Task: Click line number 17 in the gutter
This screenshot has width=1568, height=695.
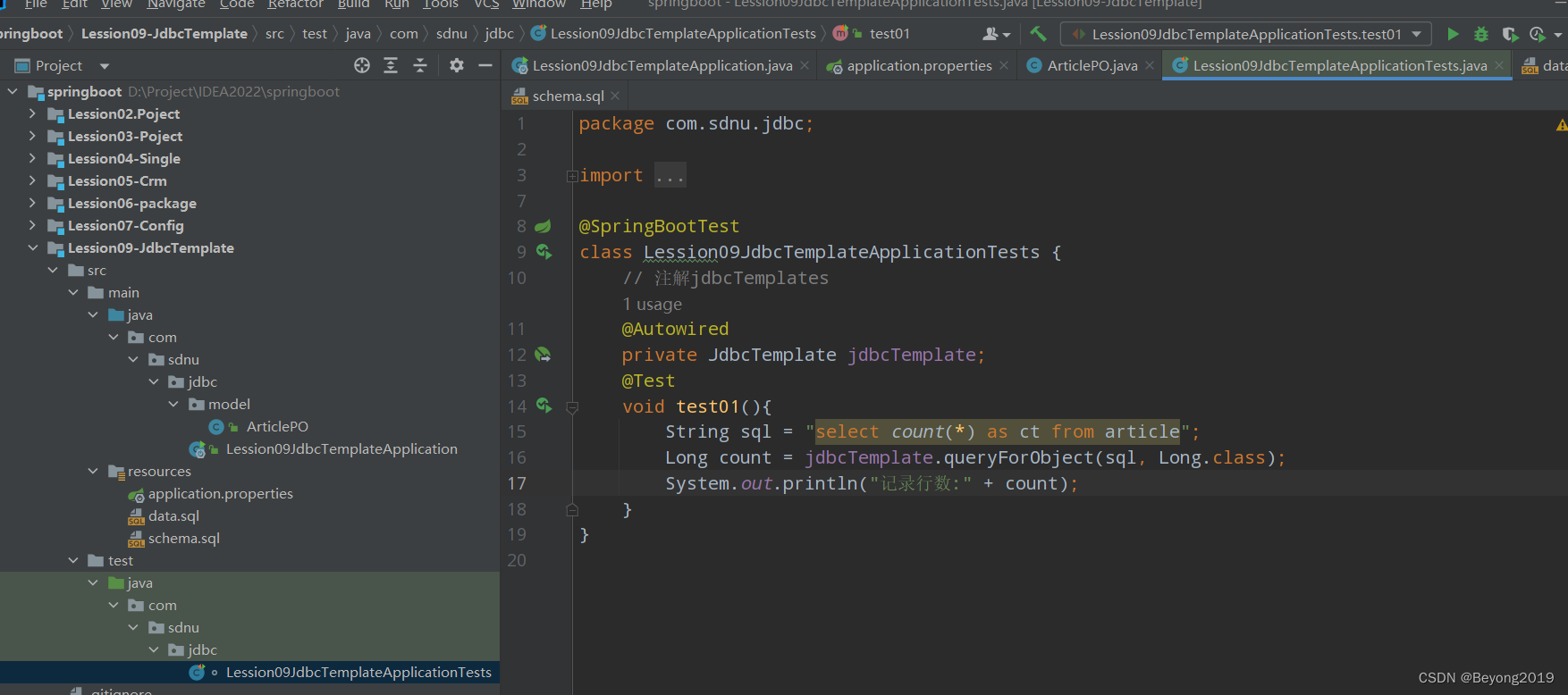Action: [517, 483]
